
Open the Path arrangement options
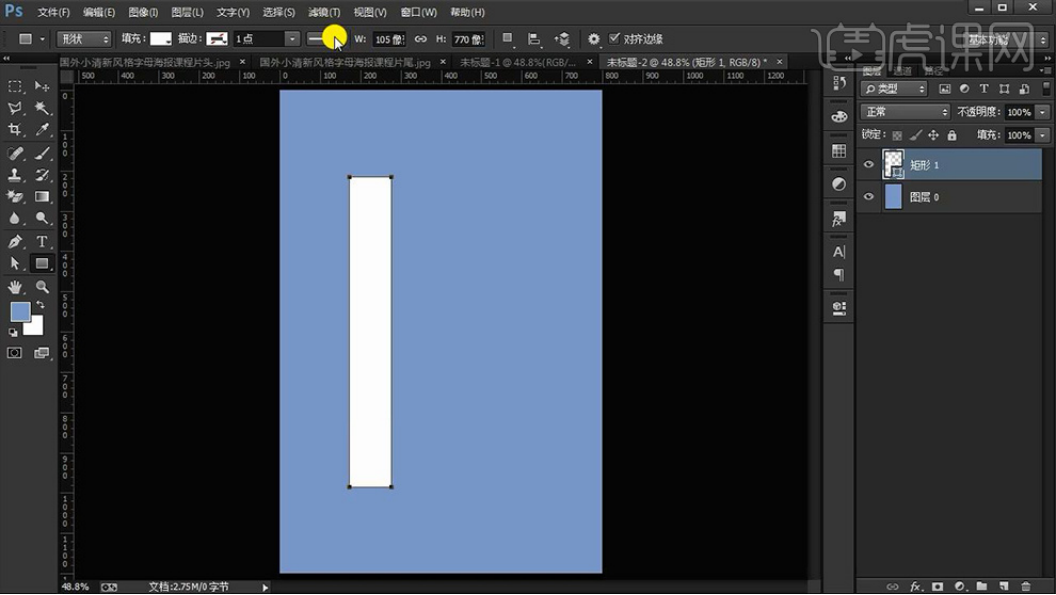[562, 39]
